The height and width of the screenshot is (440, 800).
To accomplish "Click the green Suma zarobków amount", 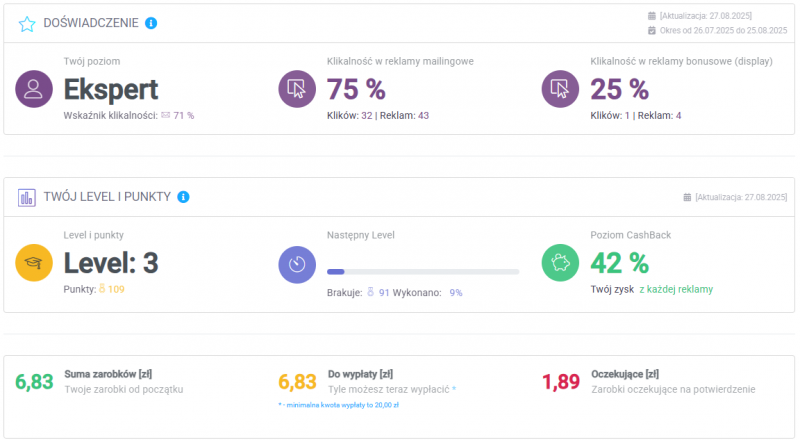I will [35, 381].
